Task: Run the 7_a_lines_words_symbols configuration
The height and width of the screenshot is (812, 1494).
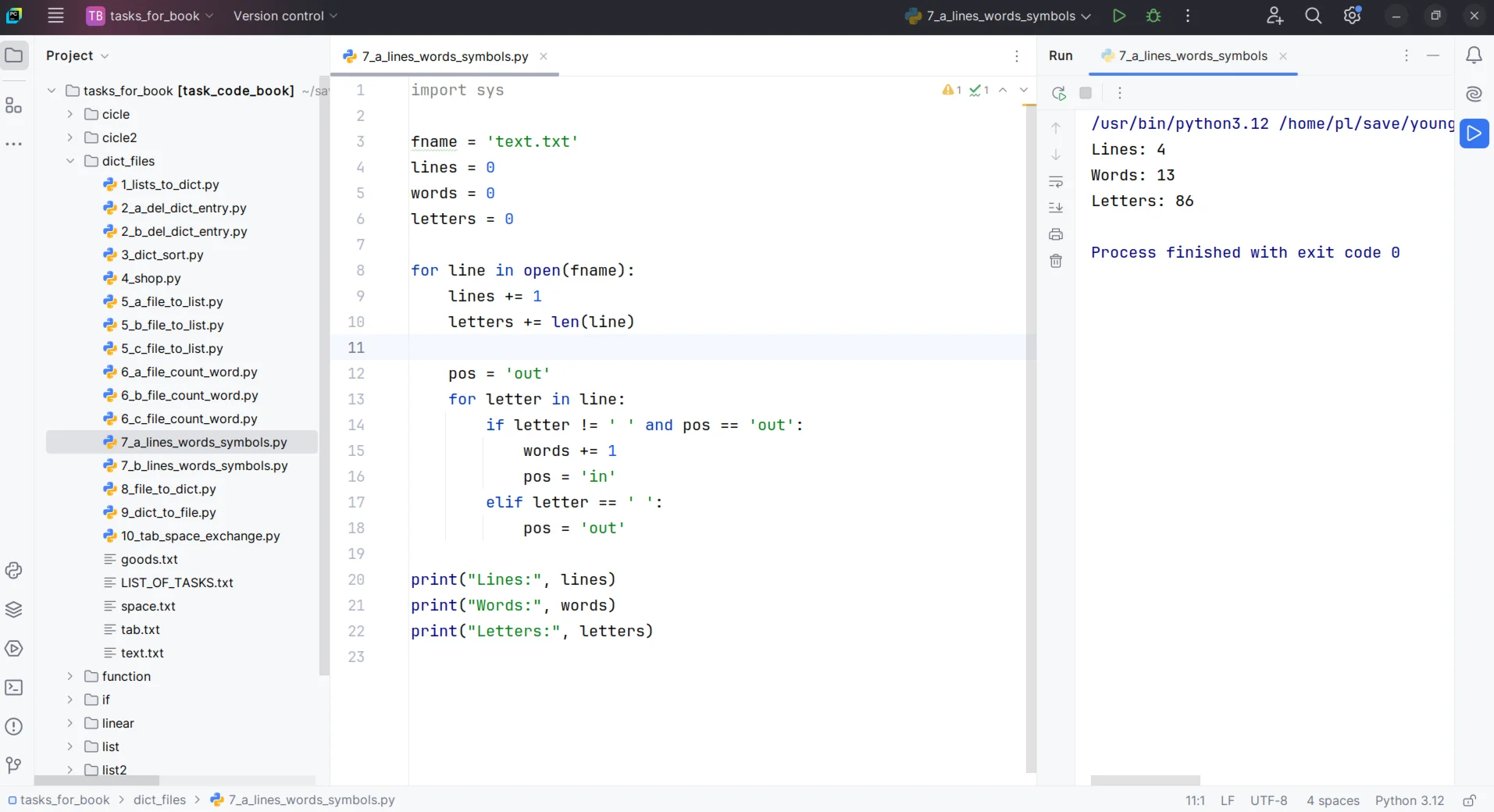Action: pyautogui.click(x=1118, y=16)
